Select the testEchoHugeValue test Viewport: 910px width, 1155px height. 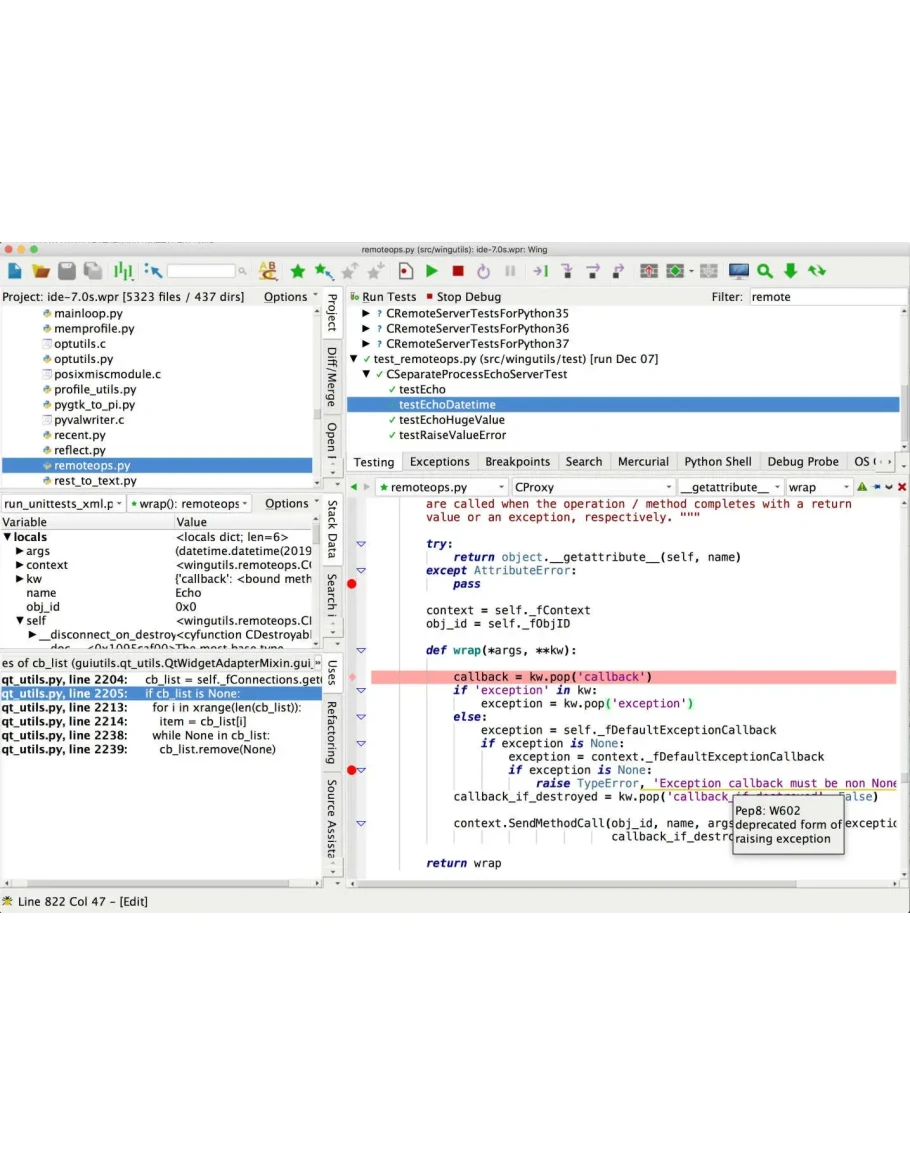click(x=452, y=420)
